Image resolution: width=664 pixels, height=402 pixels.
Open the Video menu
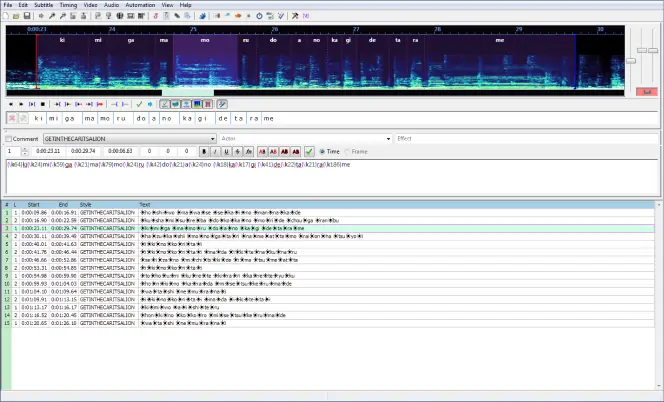pyautogui.click(x=90, y=5)
